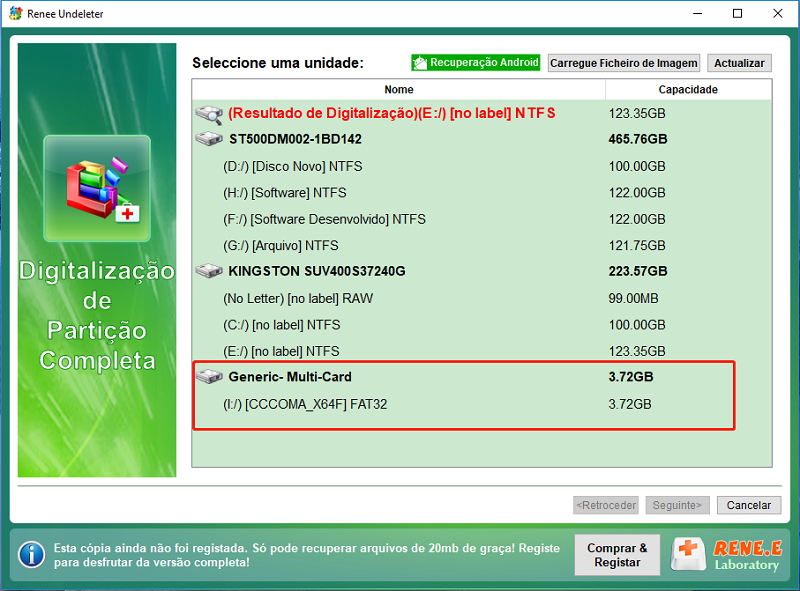
Task: Select the ST500DM002-1BD142 disk row
Action: pos(482,139)
